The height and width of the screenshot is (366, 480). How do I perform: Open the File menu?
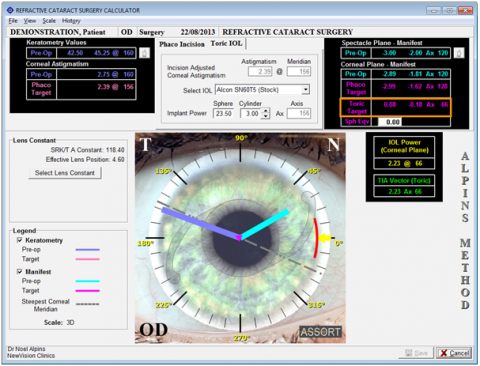point(13,21)
